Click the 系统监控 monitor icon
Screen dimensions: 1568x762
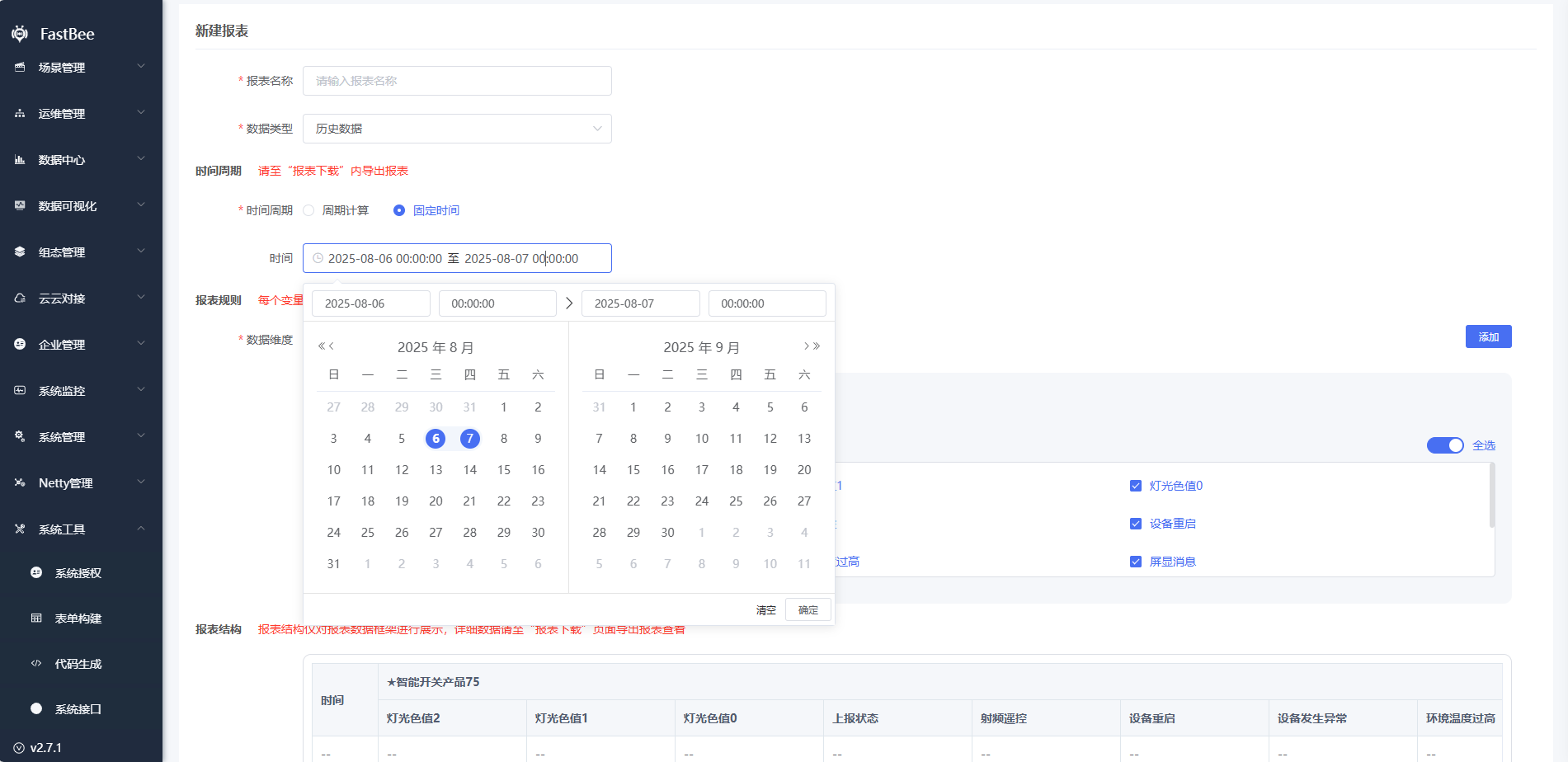point(20,391)
